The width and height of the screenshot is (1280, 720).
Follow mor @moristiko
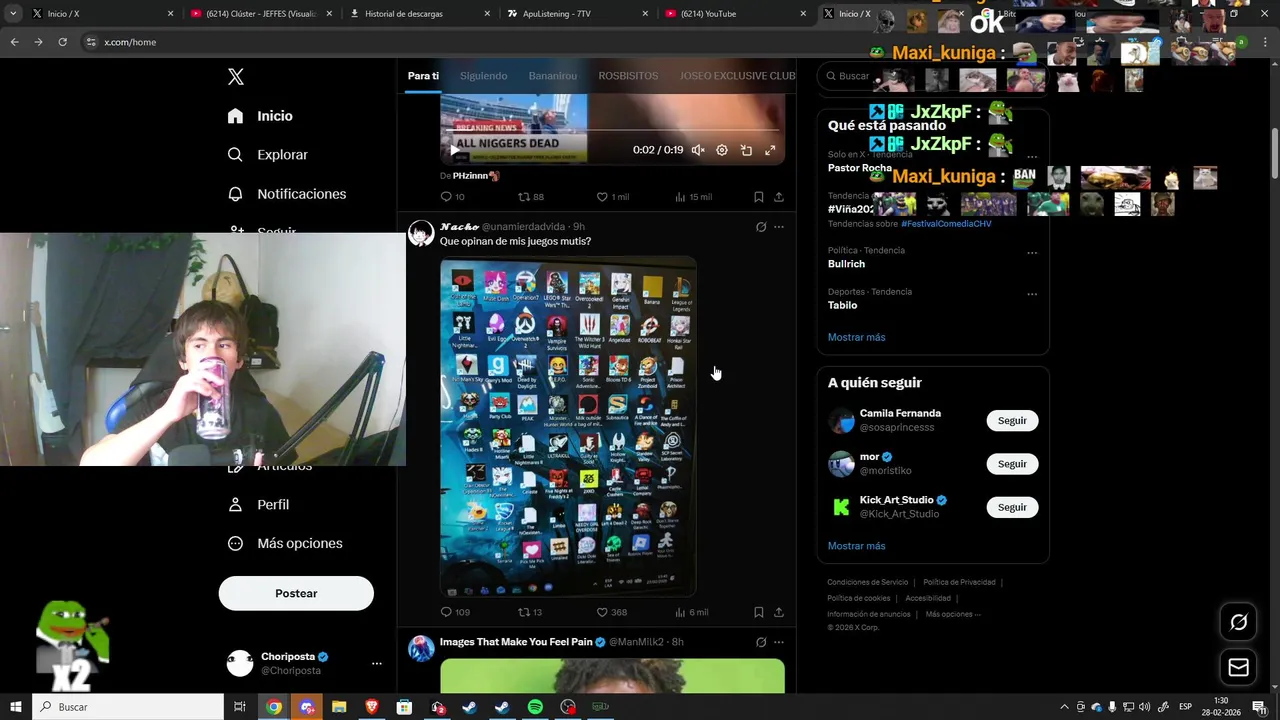tap(1012, 464)
